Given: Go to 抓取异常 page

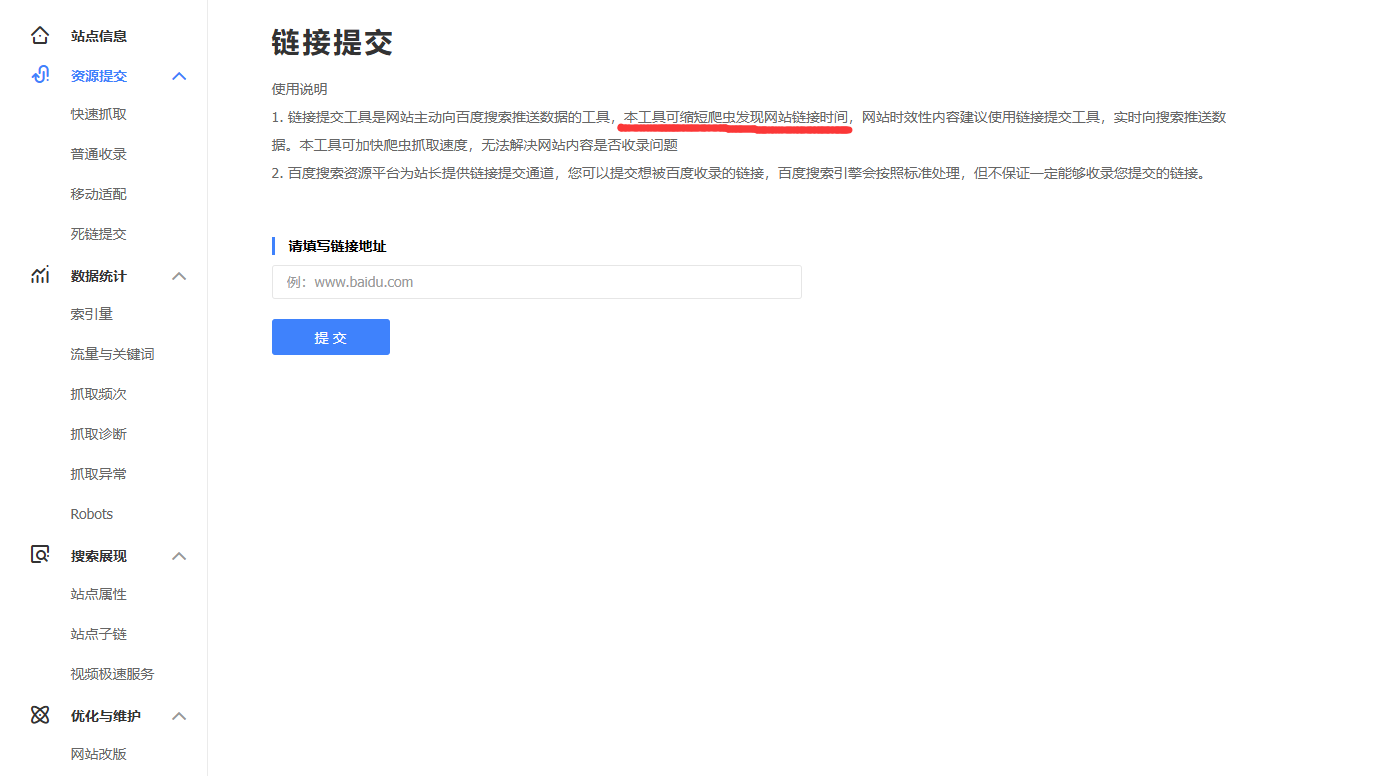Looking at the screenshot, I should click(99, 474).
